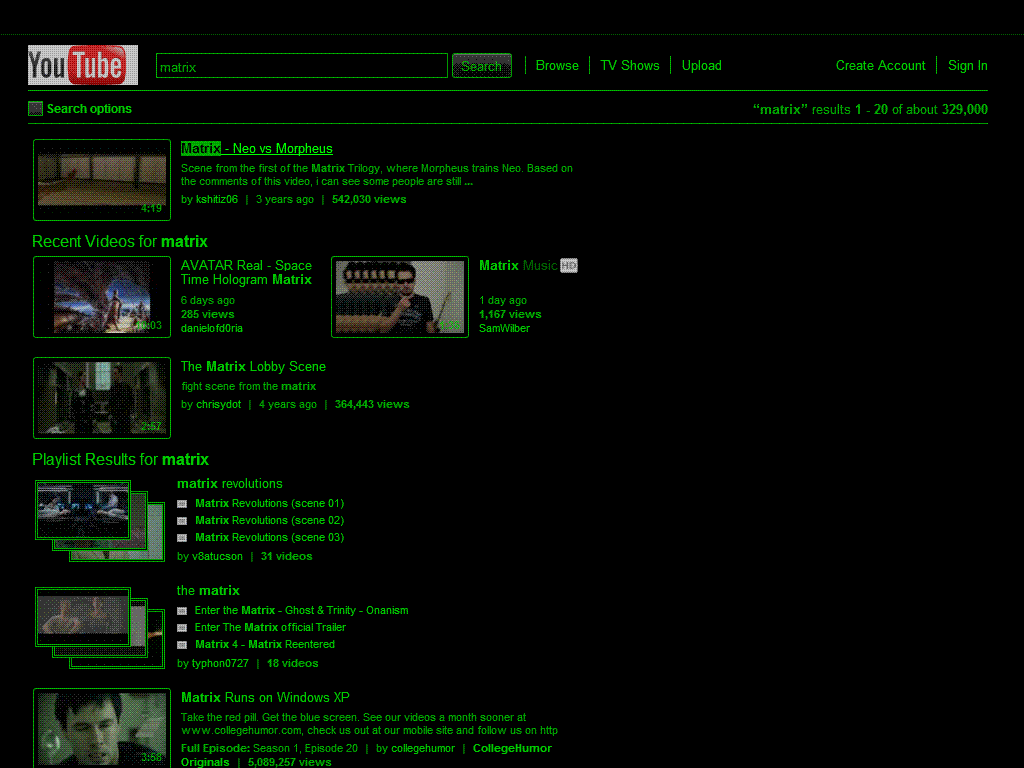Click video icon beside Matrix 4 - Matrix Reentered

182,645
